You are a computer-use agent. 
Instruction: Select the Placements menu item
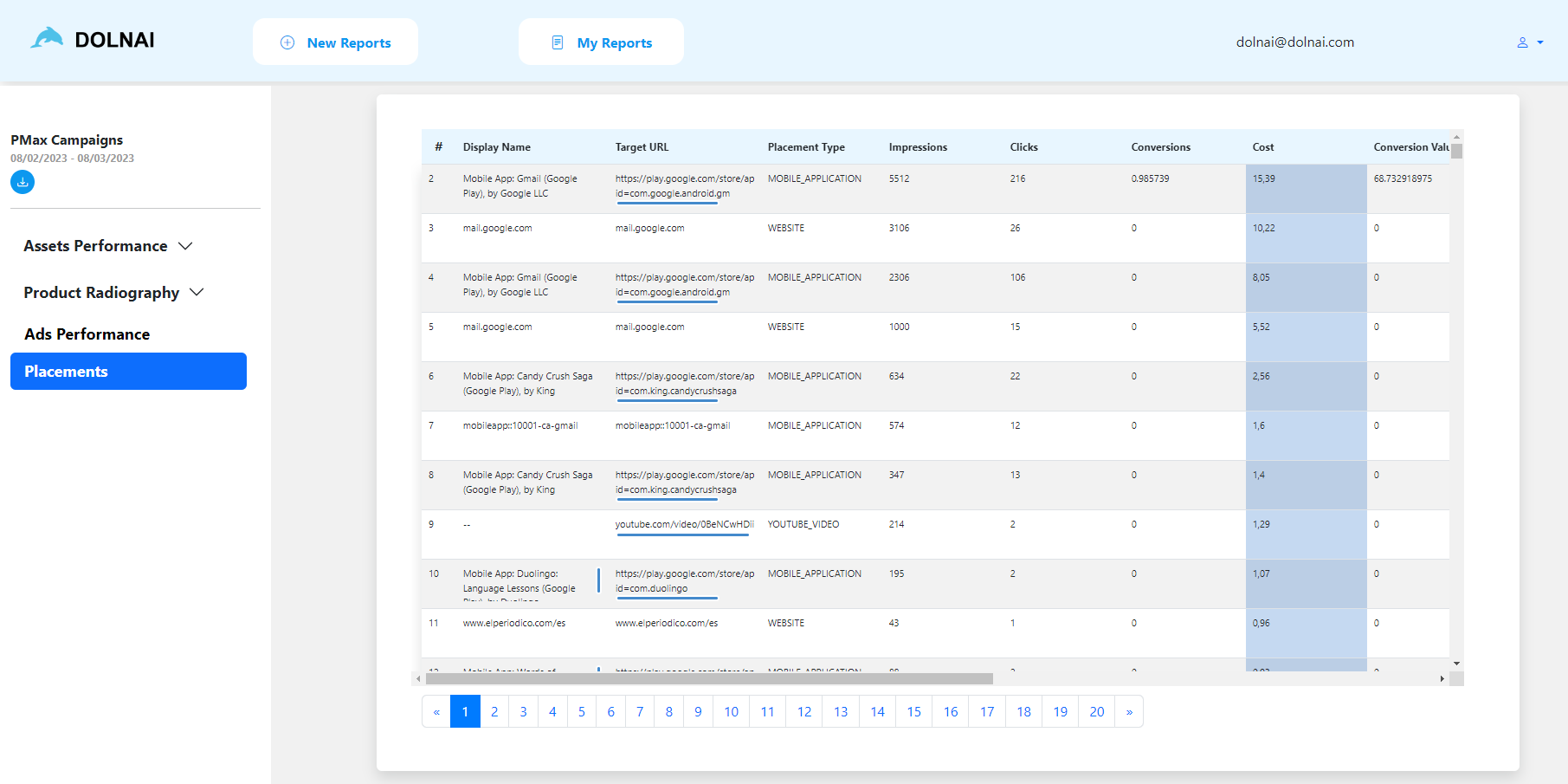click(x=128, y=371)
